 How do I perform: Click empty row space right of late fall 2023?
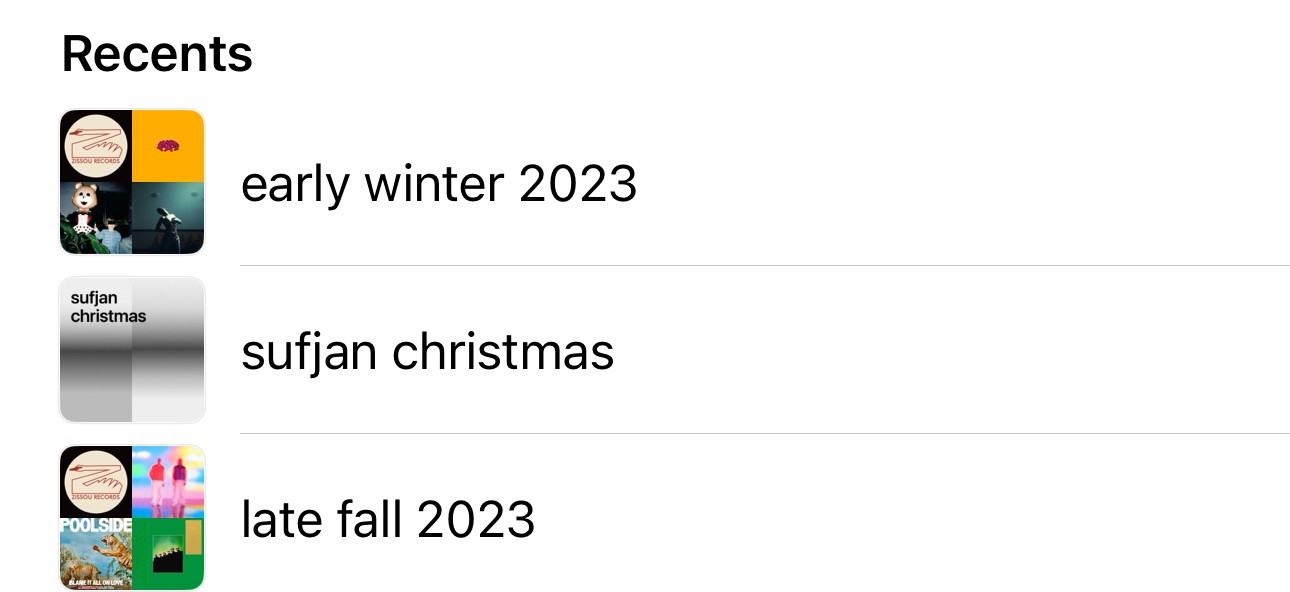950,520
